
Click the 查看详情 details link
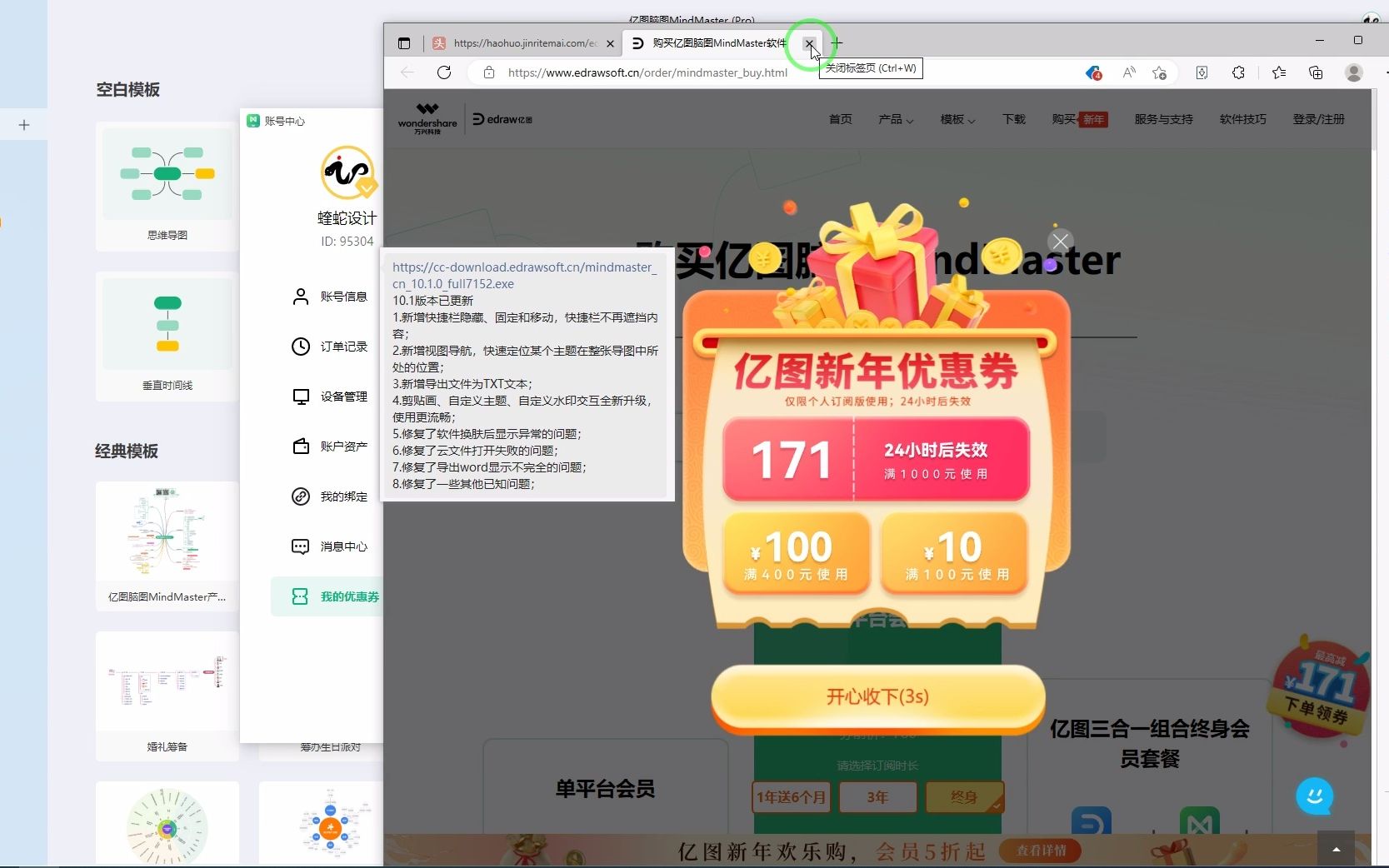(1042, 851)
